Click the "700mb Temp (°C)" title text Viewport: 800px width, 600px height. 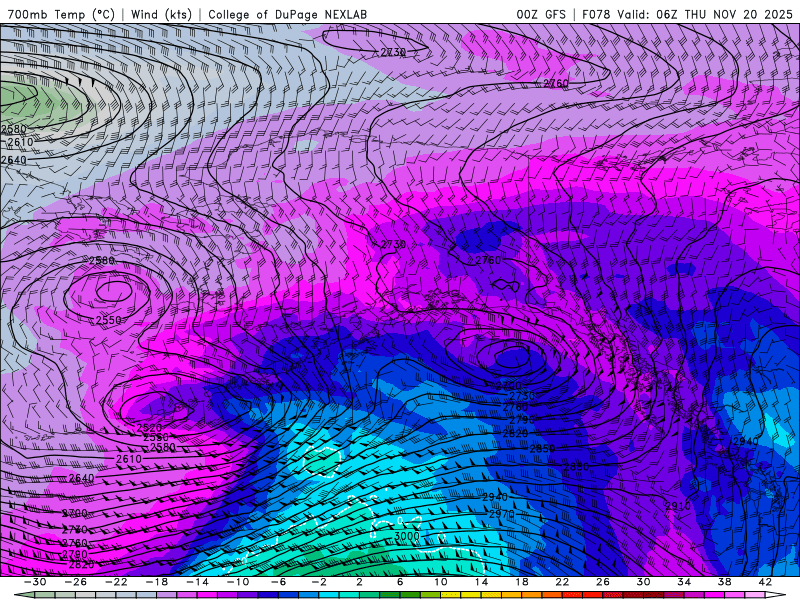(x=61, y=14)
